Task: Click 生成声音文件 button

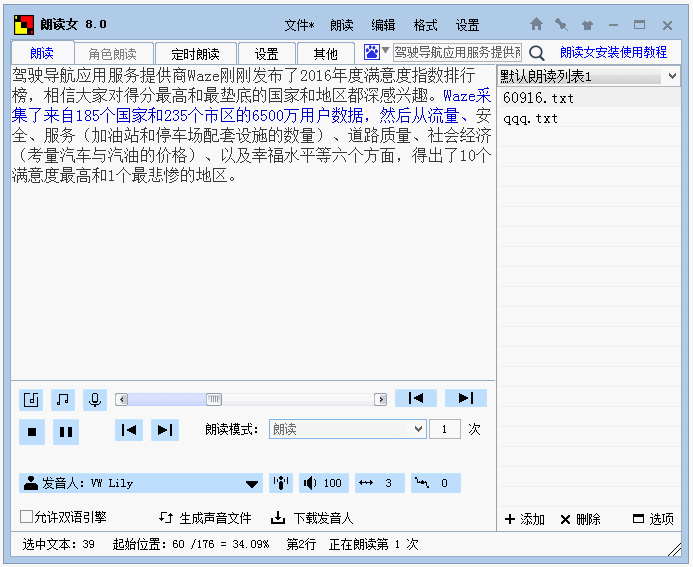Action: point(205,518)
